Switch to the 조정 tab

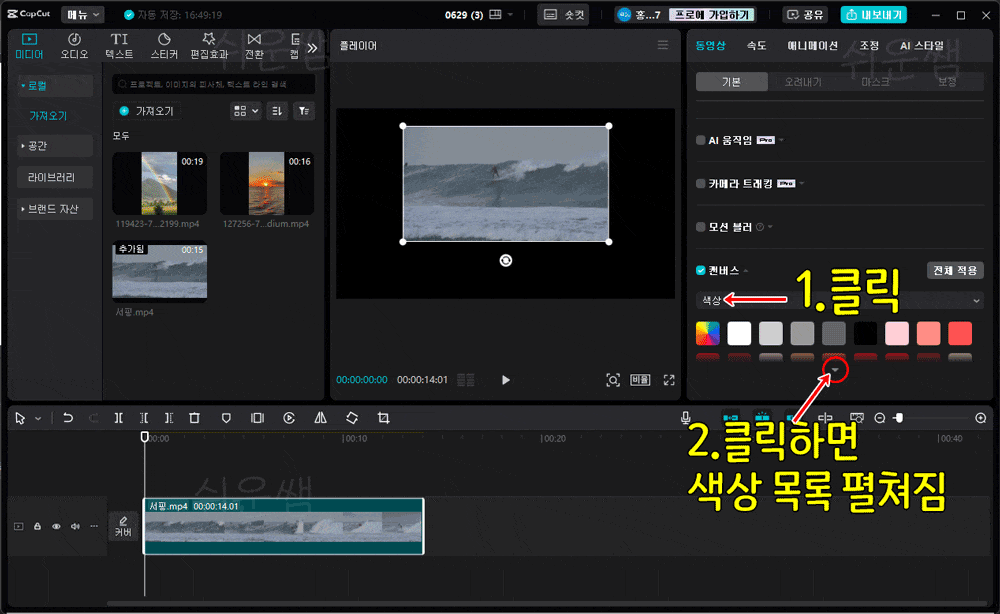coord(869,46)
